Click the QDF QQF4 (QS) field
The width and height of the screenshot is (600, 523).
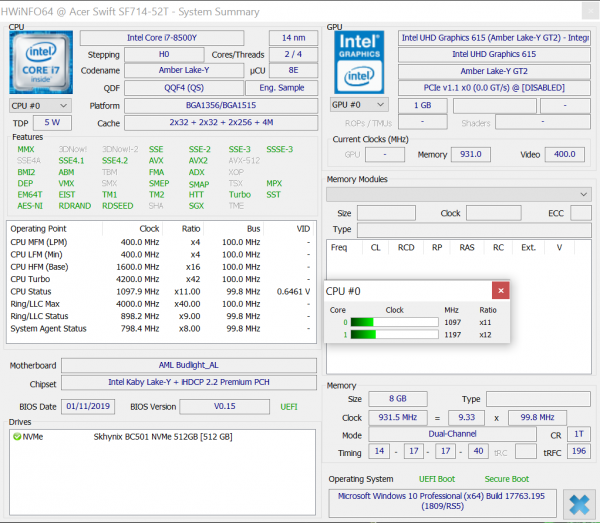184,88
